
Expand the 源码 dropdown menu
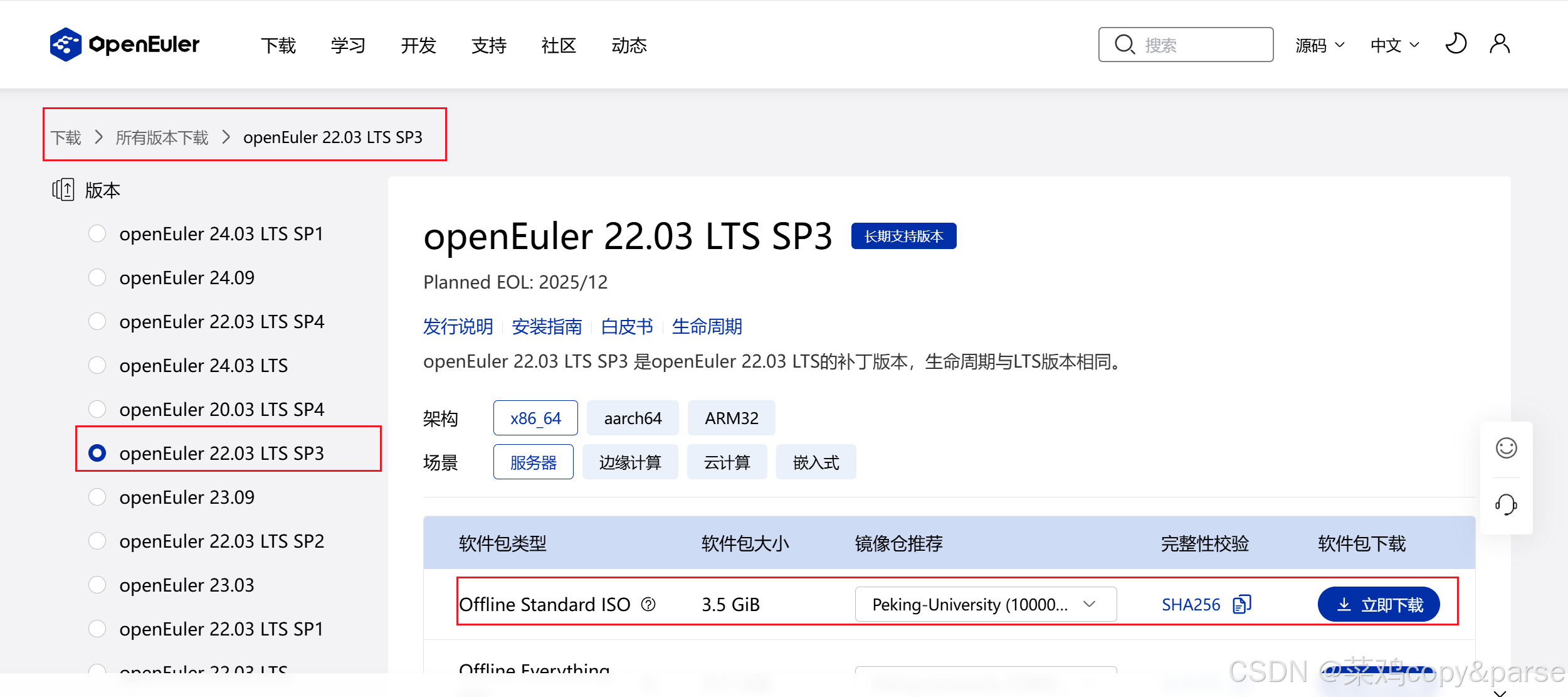(x=1320, y=45)
